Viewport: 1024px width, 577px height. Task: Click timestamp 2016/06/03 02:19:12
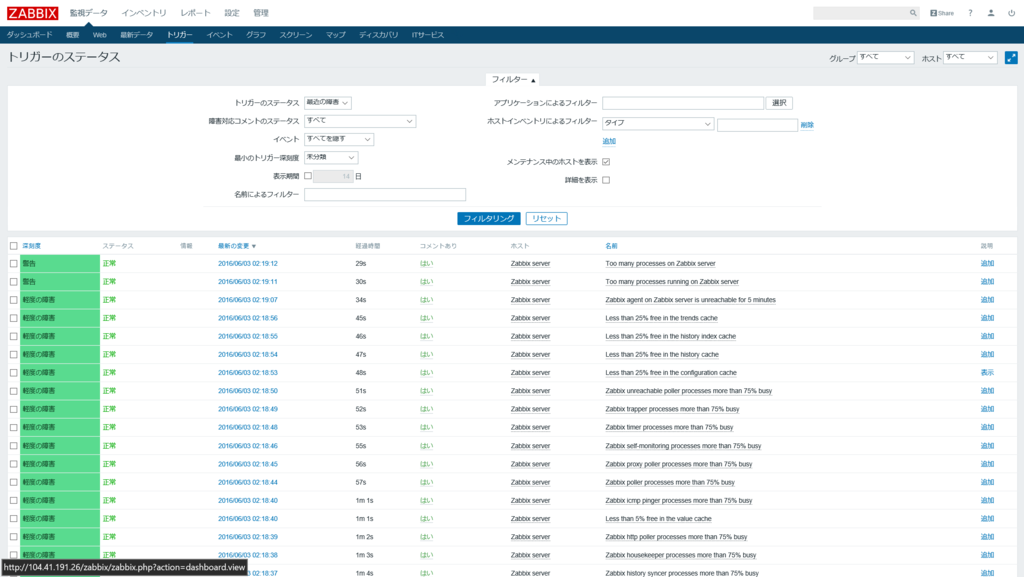pos(248,264)
